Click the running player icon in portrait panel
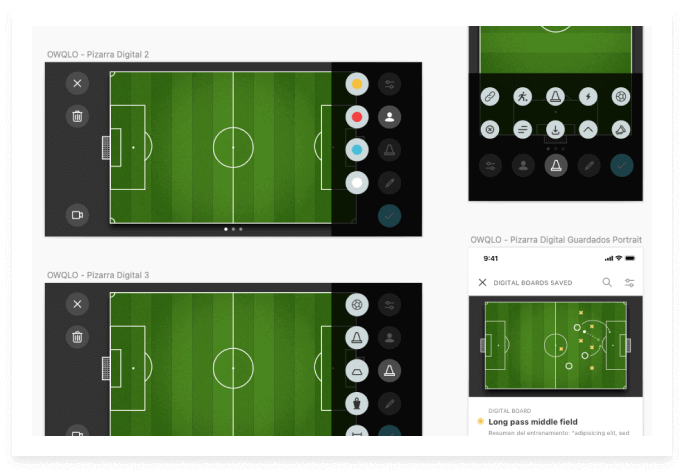The width and height of the screenshot is (684, 474). pos(523,96)
